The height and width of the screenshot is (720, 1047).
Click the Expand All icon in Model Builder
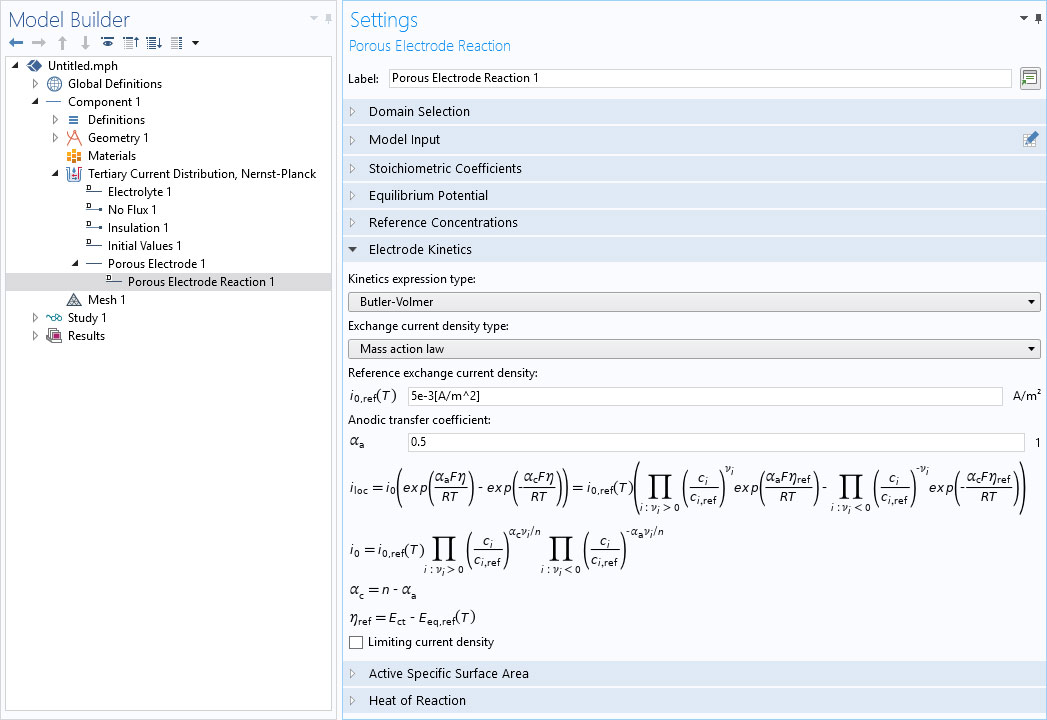coord(153,43)
